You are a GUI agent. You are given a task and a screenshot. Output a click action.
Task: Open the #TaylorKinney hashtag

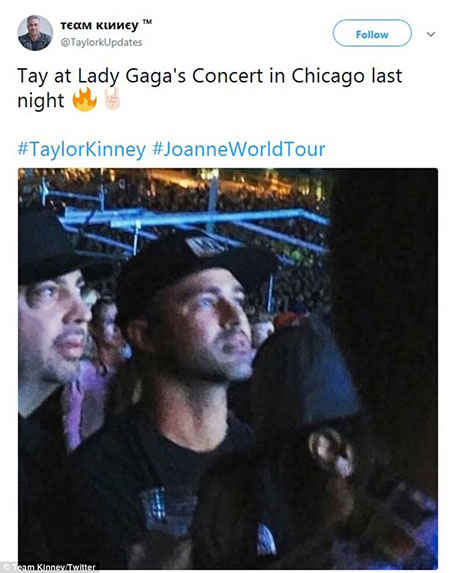coord(82,149)
